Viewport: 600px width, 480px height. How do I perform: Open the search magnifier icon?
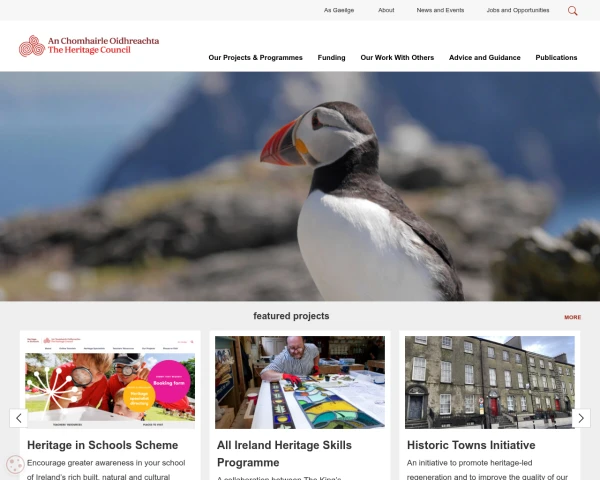(x=572, y=11)
